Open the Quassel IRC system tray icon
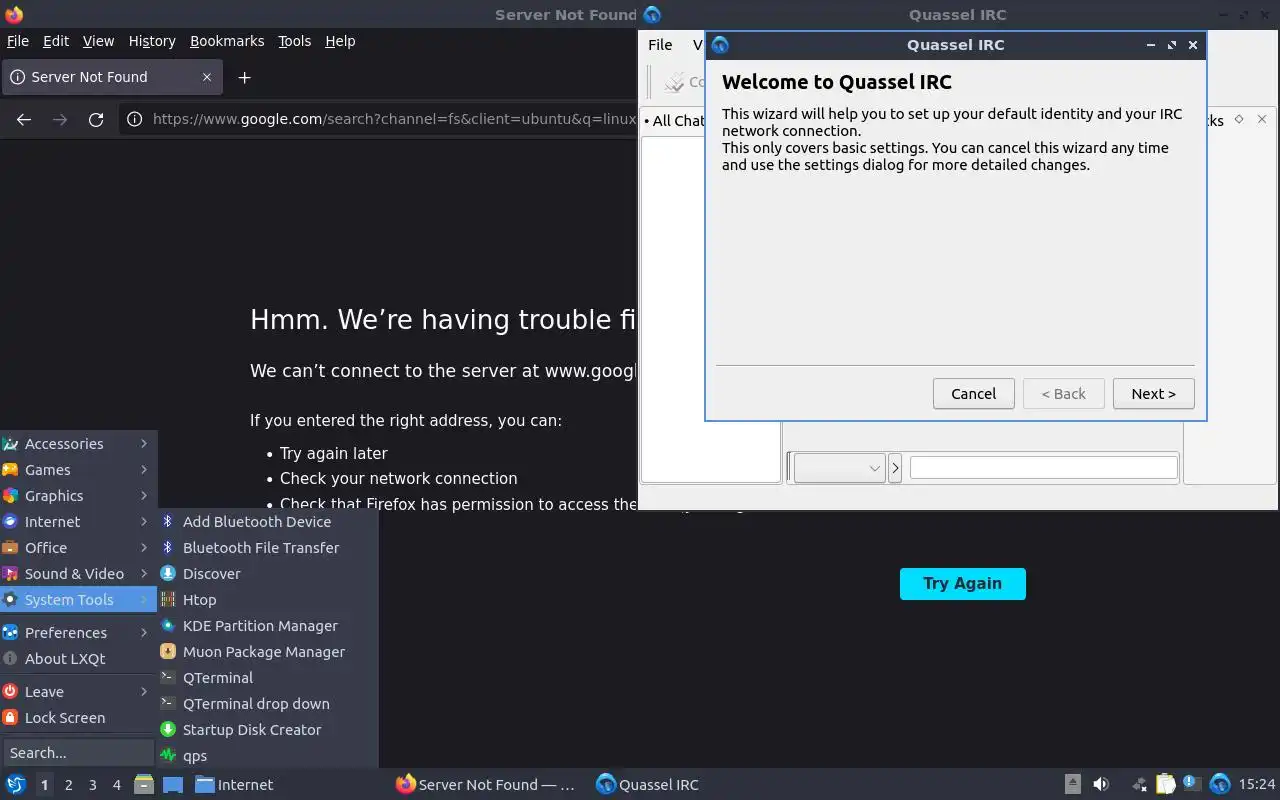This screenshot has width=1280, height=800. [1219, 784]
